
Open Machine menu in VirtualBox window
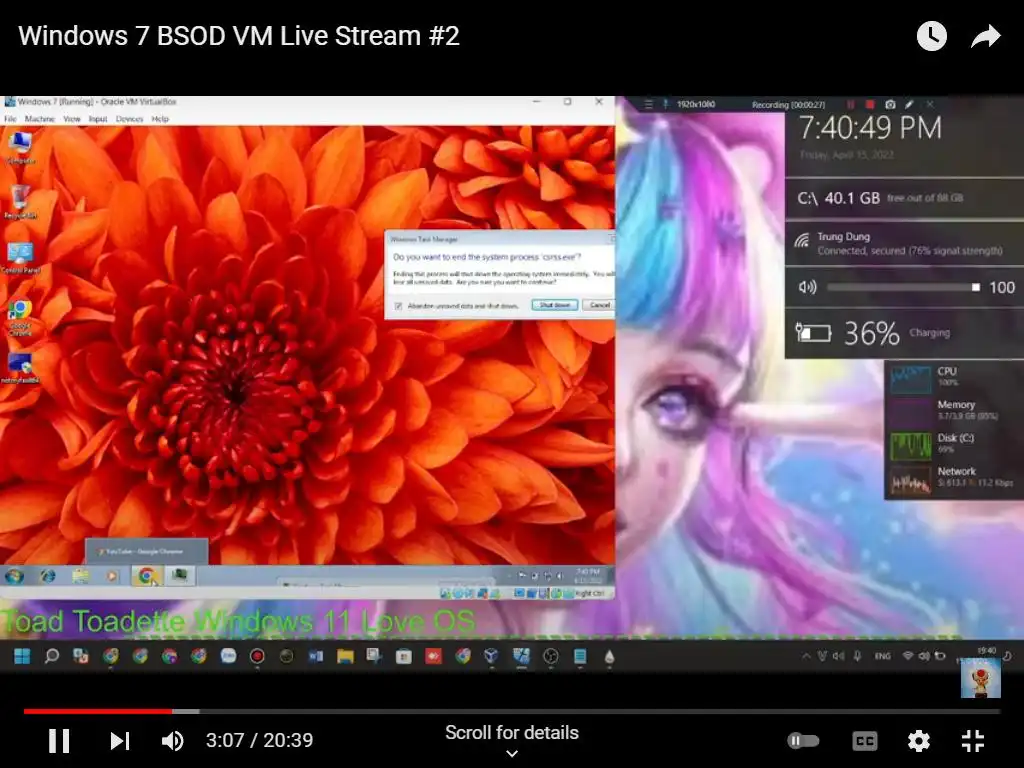(39, 119)
